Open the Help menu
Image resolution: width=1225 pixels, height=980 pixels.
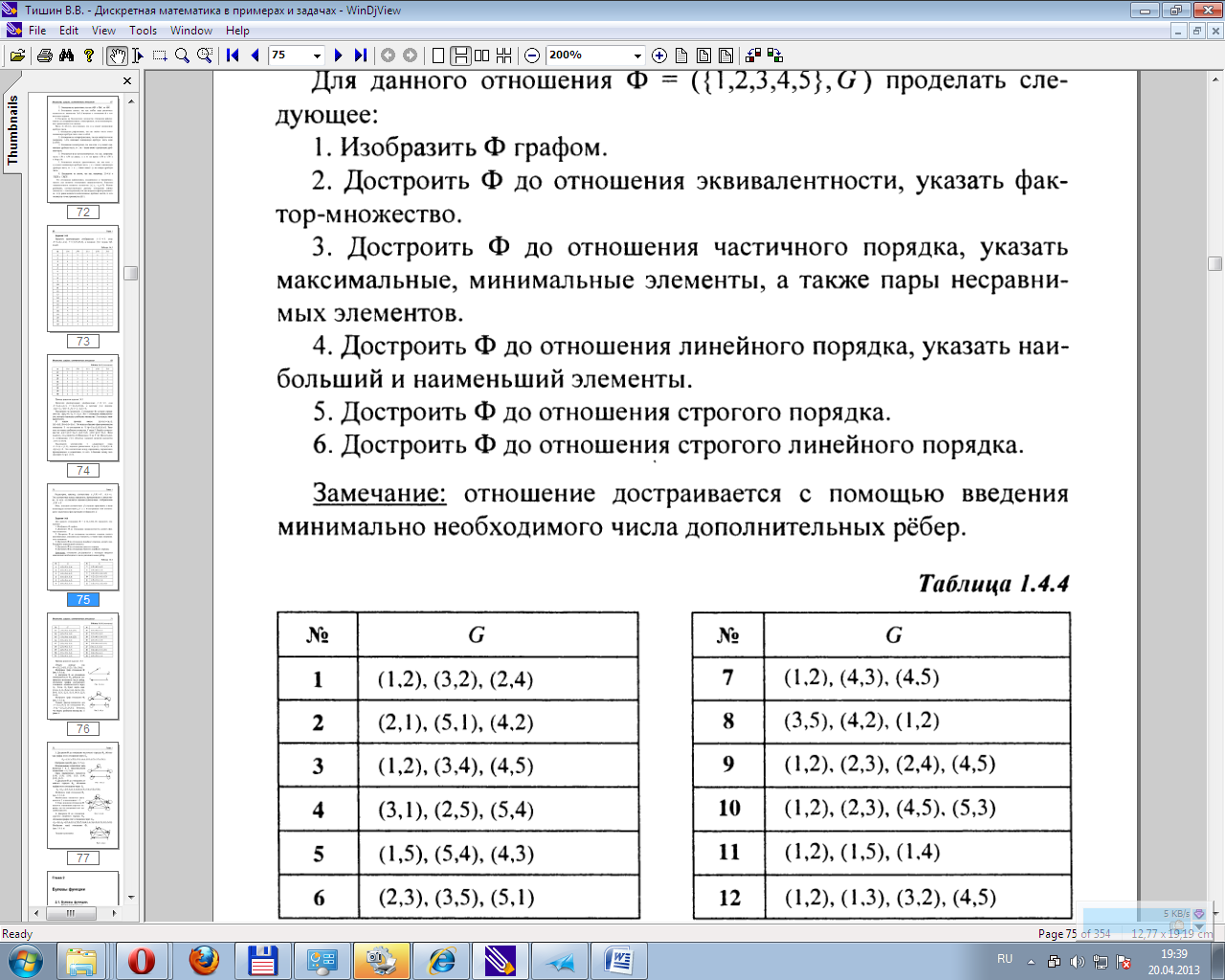click(237, 31)
